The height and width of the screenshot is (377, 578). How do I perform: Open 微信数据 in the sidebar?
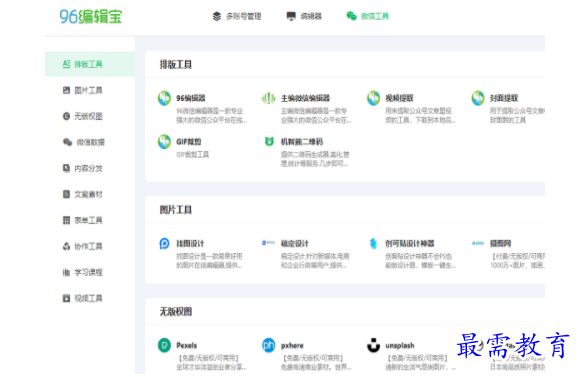[x=90, y=142]
